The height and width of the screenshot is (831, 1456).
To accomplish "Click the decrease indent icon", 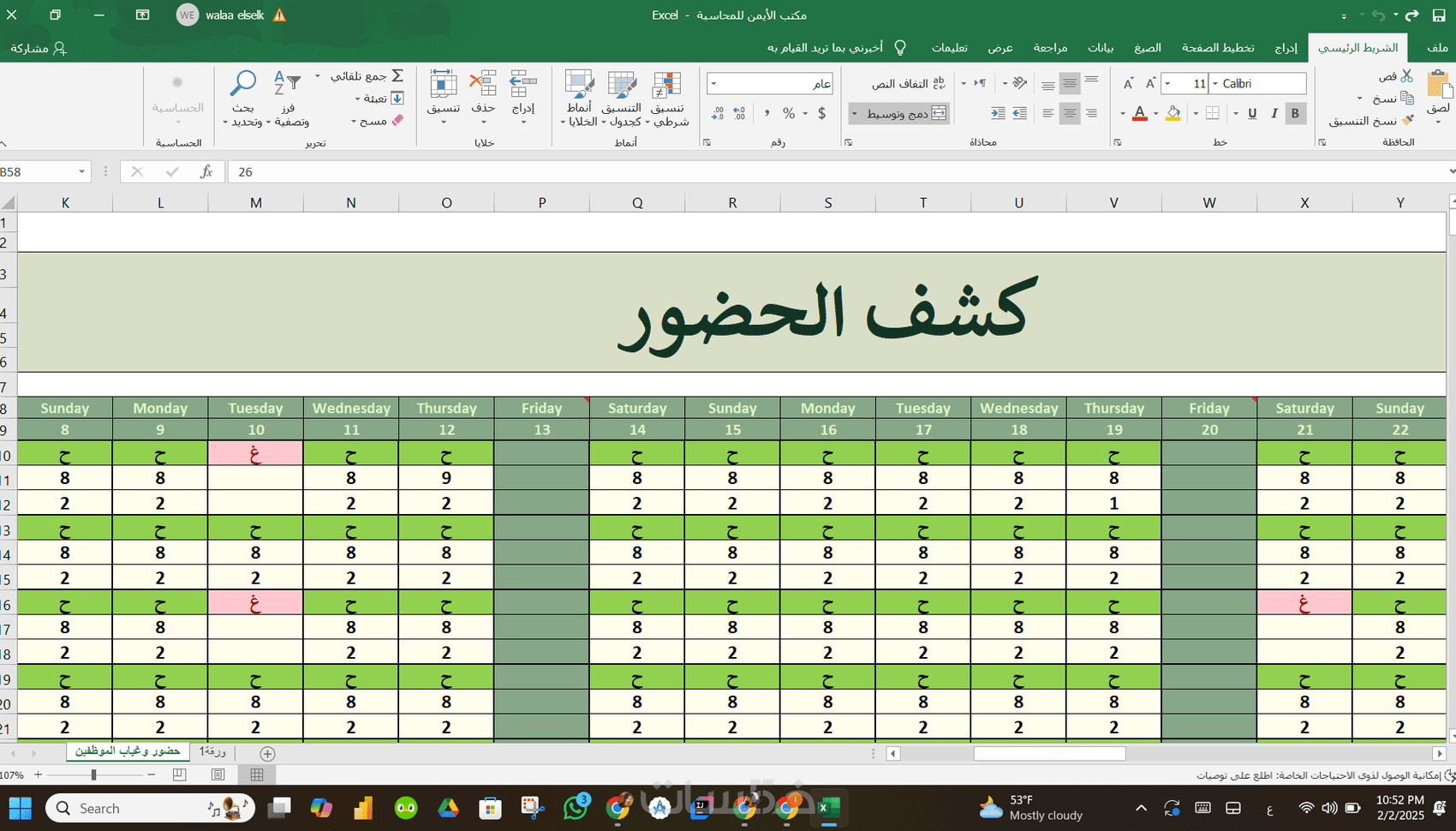I will click(1019, 113).
